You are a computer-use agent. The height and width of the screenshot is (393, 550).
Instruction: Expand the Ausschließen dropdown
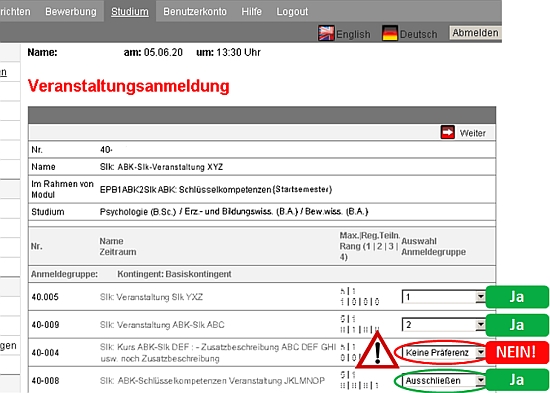pos(443,380)
